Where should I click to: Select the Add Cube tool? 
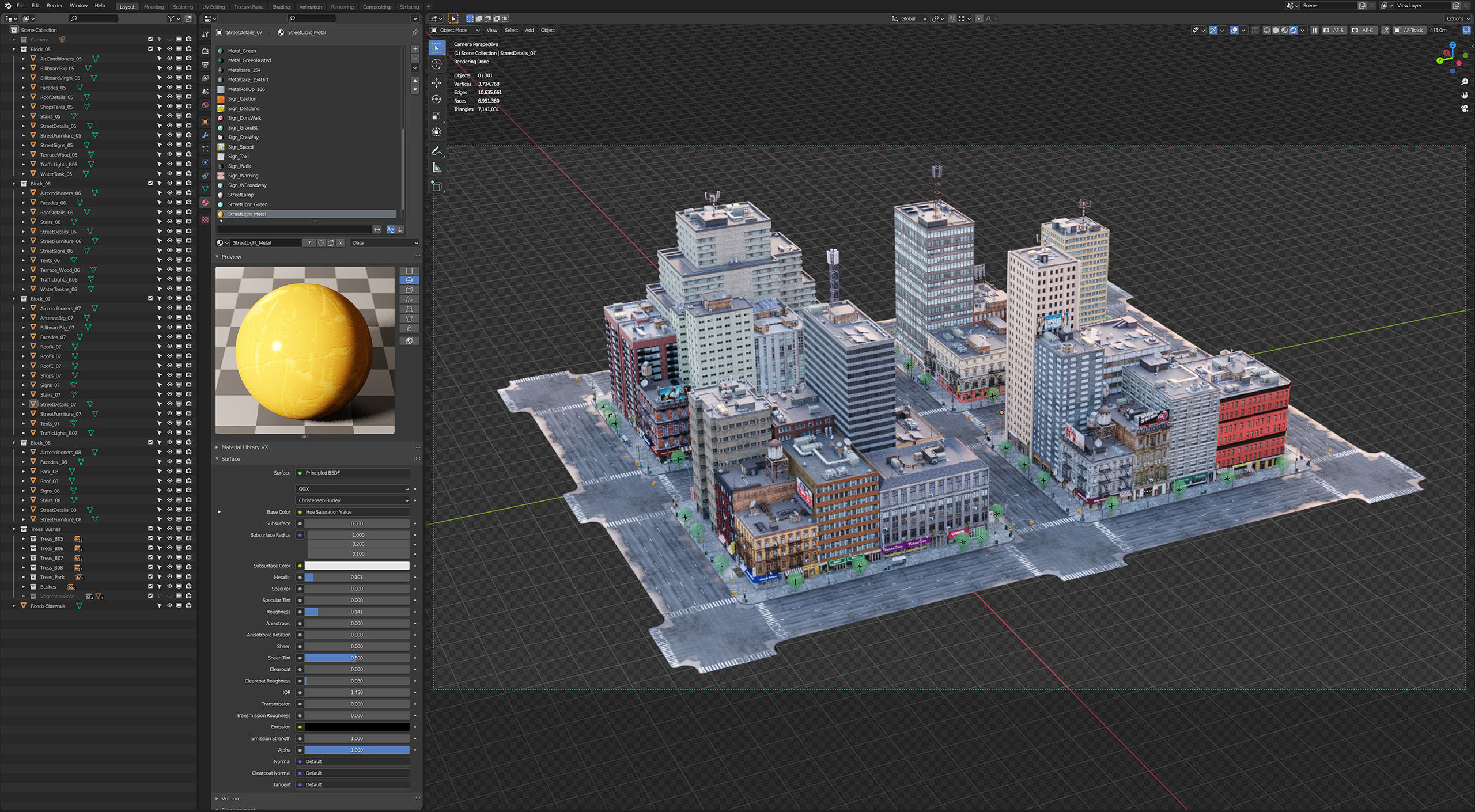[437, 186]
